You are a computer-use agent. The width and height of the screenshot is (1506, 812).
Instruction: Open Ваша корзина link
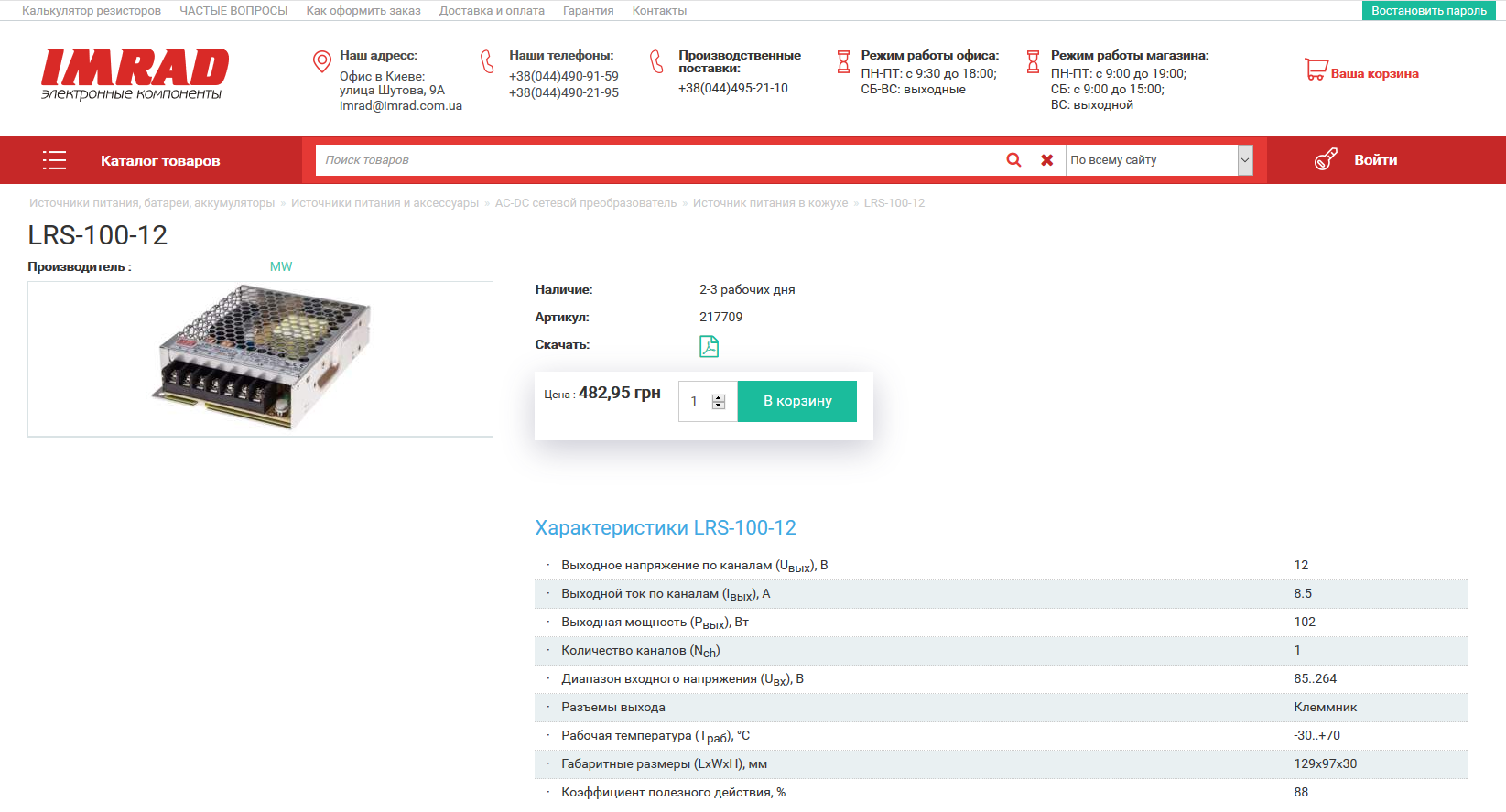coord(1375,73)
